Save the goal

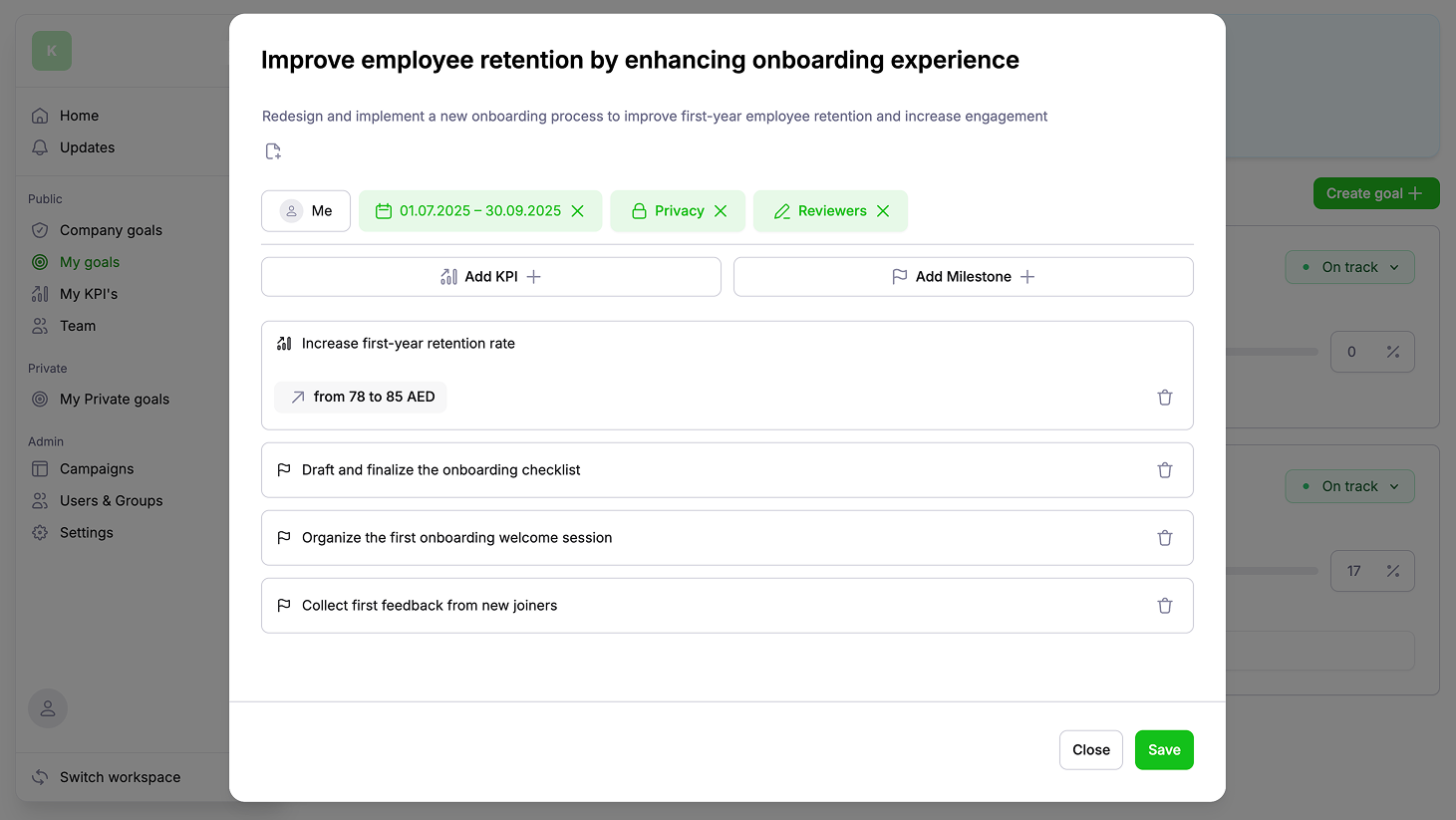[x=1163, y=750]
